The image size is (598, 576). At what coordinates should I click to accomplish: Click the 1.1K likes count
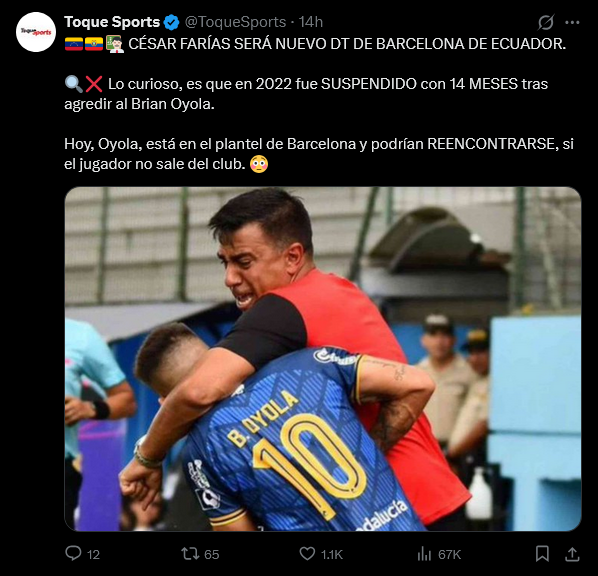coord(331,554)
